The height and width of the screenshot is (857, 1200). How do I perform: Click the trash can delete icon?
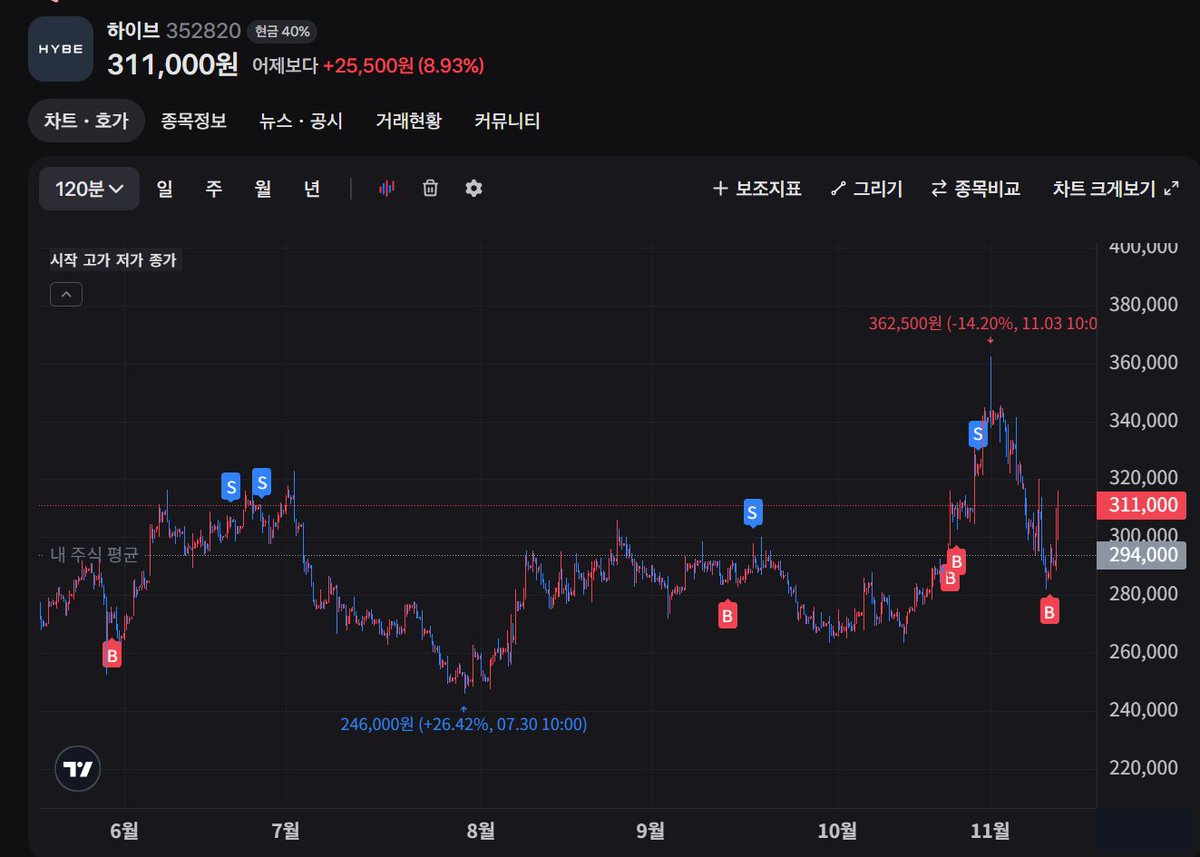coord(430,188)
